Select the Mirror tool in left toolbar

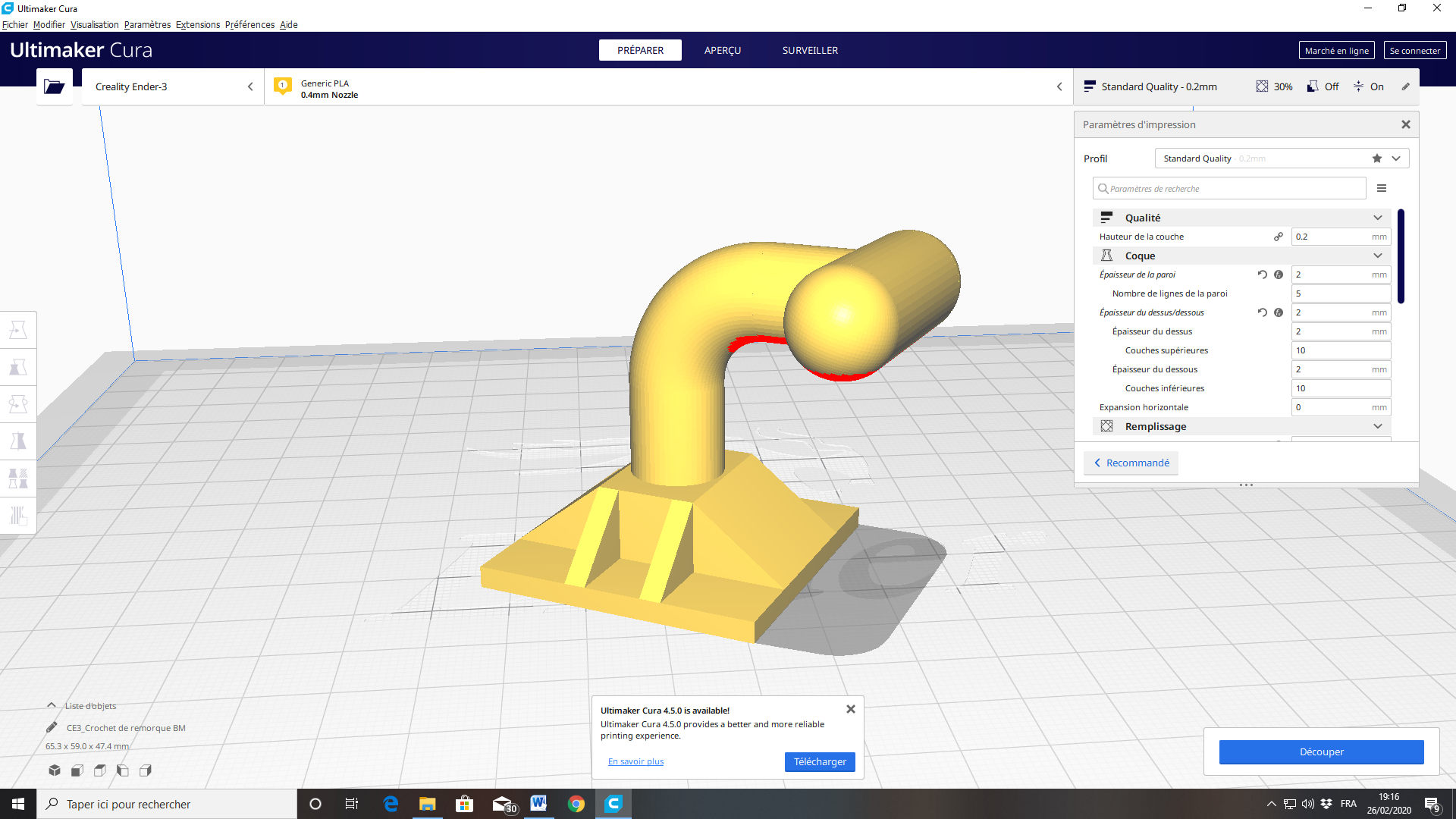point(18,441)
